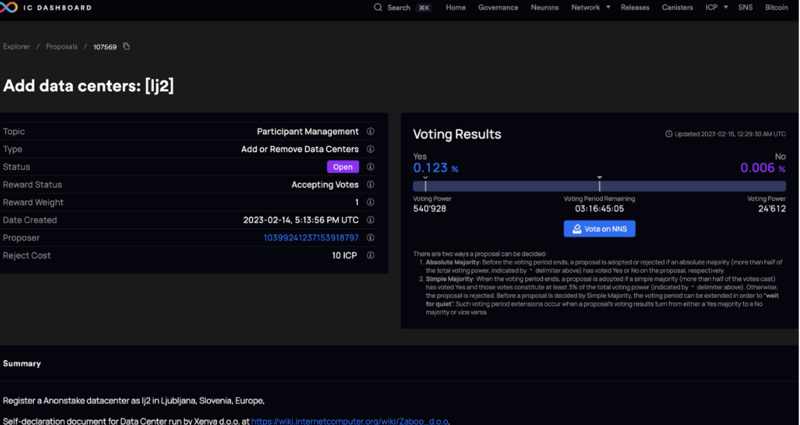Viewport: 800px width, 425px height.
Task: Click the IC Dashboard infinity logo
Action: click(8, 7)
